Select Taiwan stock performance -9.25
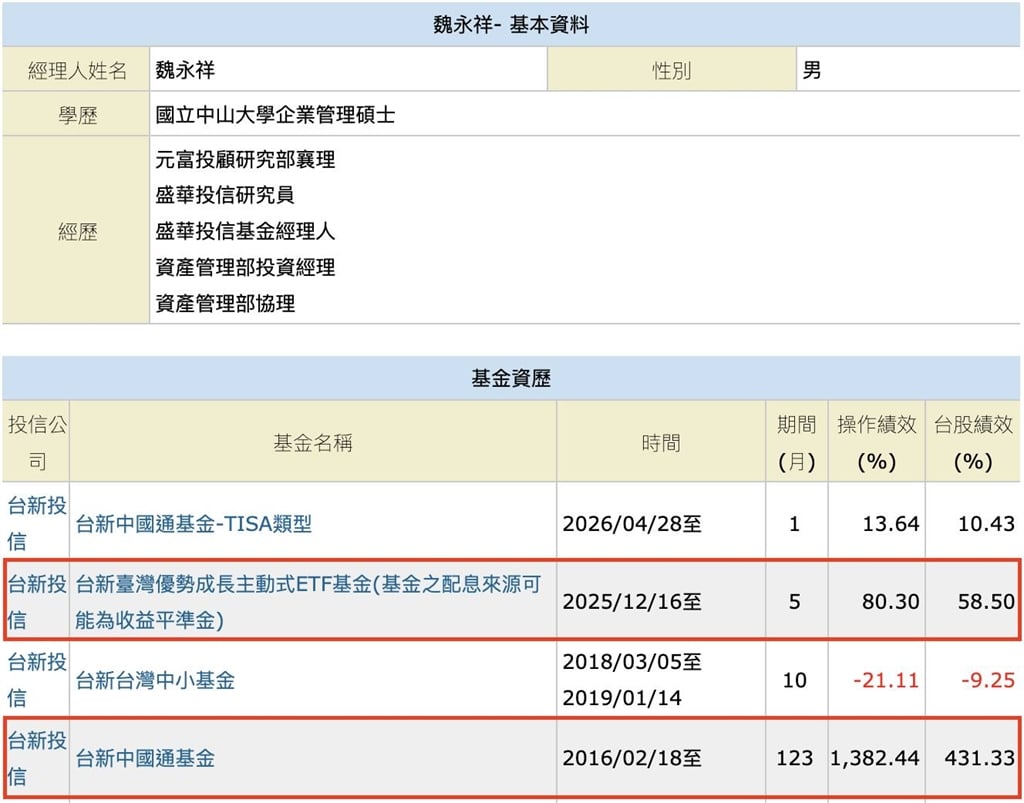This screenshot has height=803, width=1024. tap(988, 680)
